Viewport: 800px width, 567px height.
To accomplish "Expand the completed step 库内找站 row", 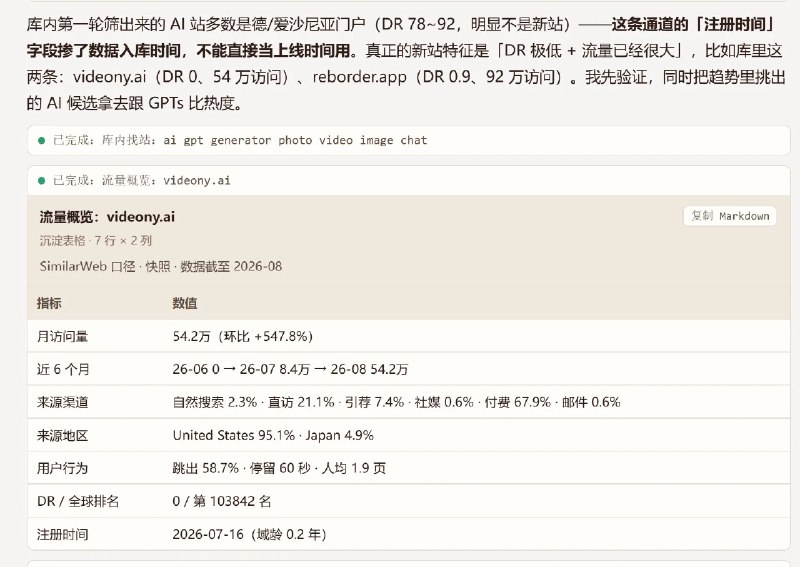I will coord(408,140).
